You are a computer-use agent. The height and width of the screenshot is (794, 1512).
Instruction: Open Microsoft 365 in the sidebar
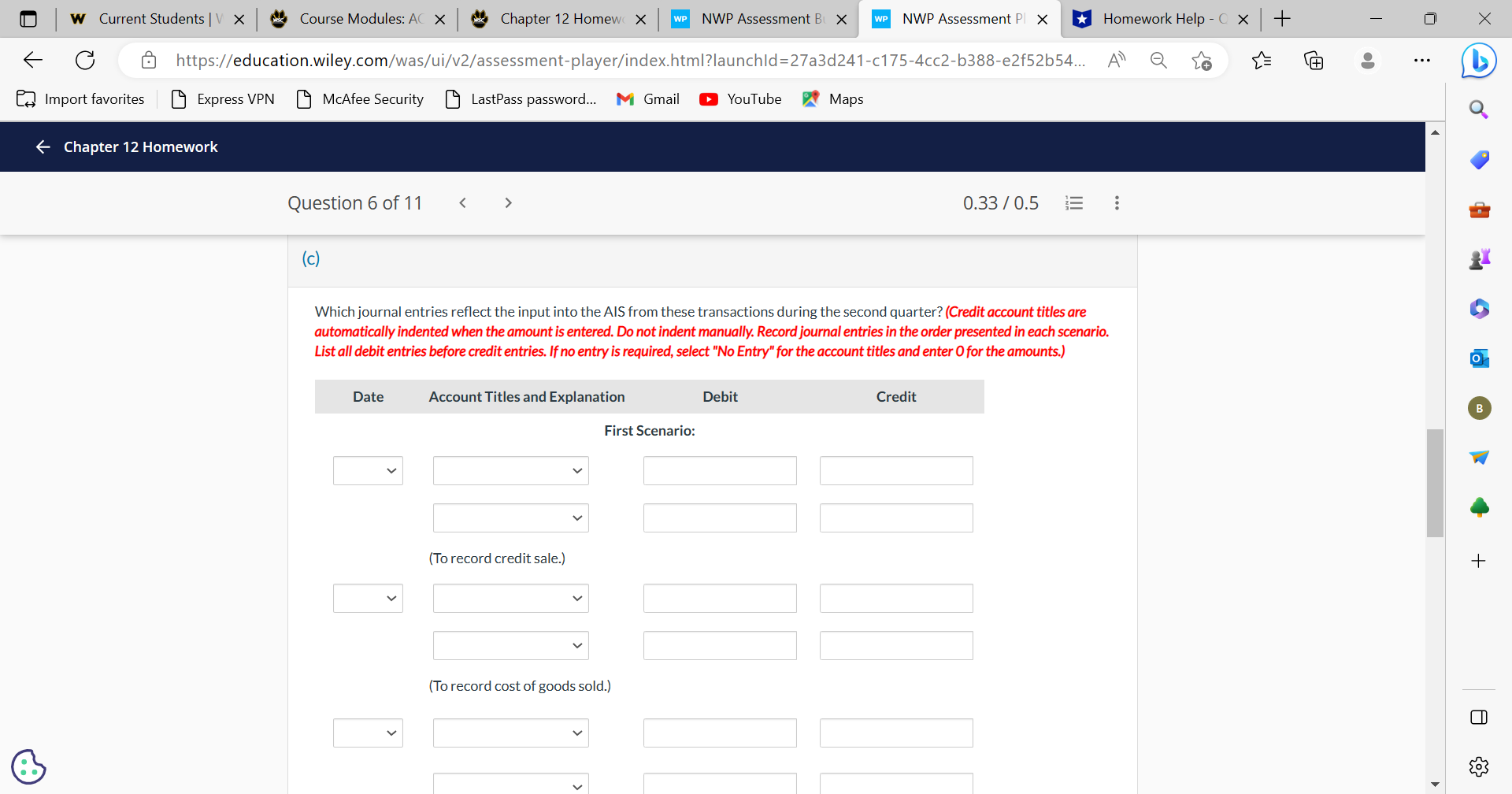[x=1479, y=309]
